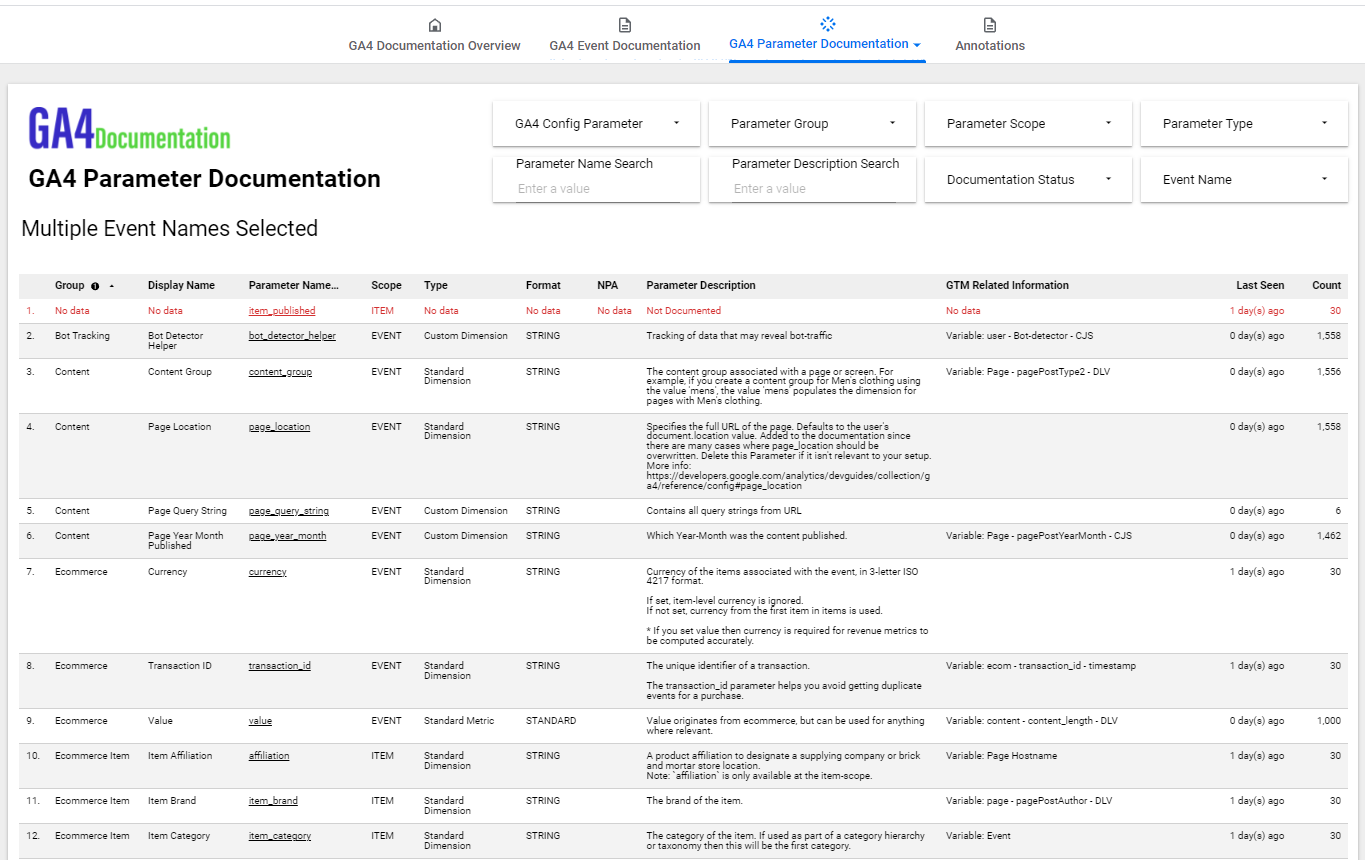Viewport: 1365px width, 860px height.
Task: Click the icon above GA4 Parameter Documentation tab
Action: pyautogui.click(x=827, y=23)
